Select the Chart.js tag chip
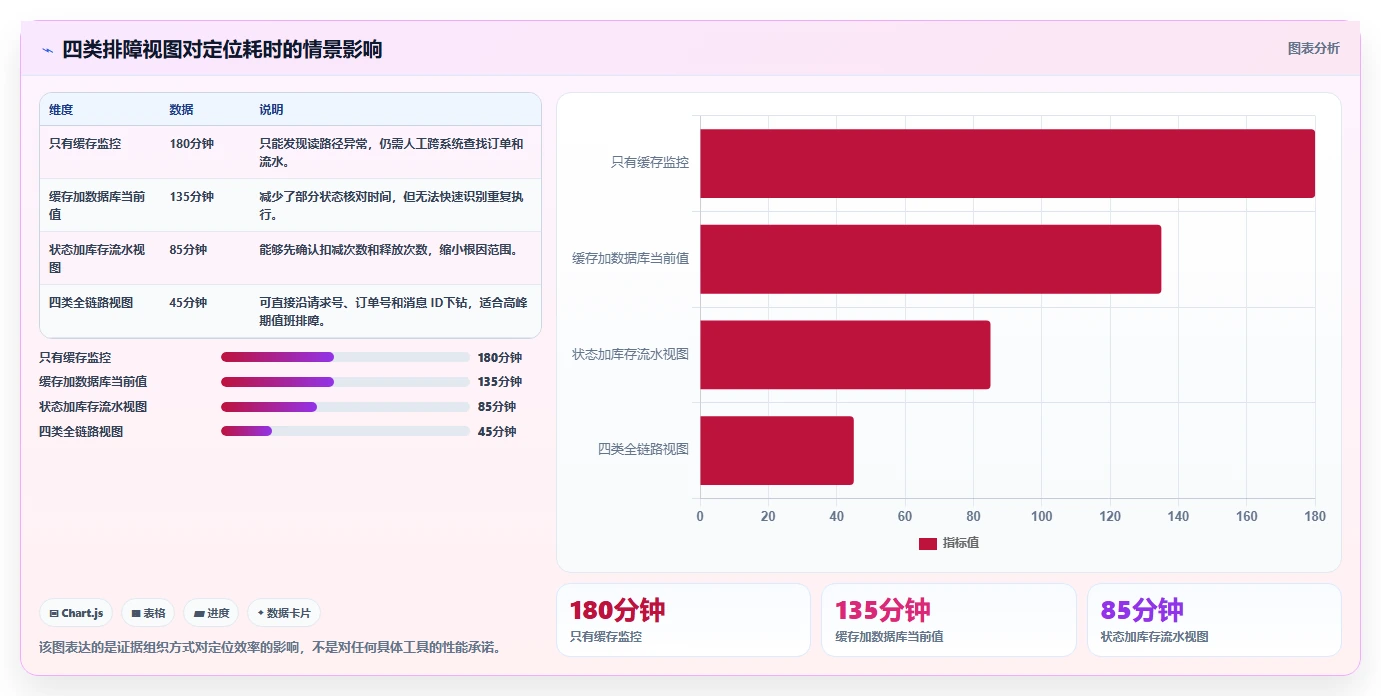The image size is (1381, 696). click(x=76, y=613)
